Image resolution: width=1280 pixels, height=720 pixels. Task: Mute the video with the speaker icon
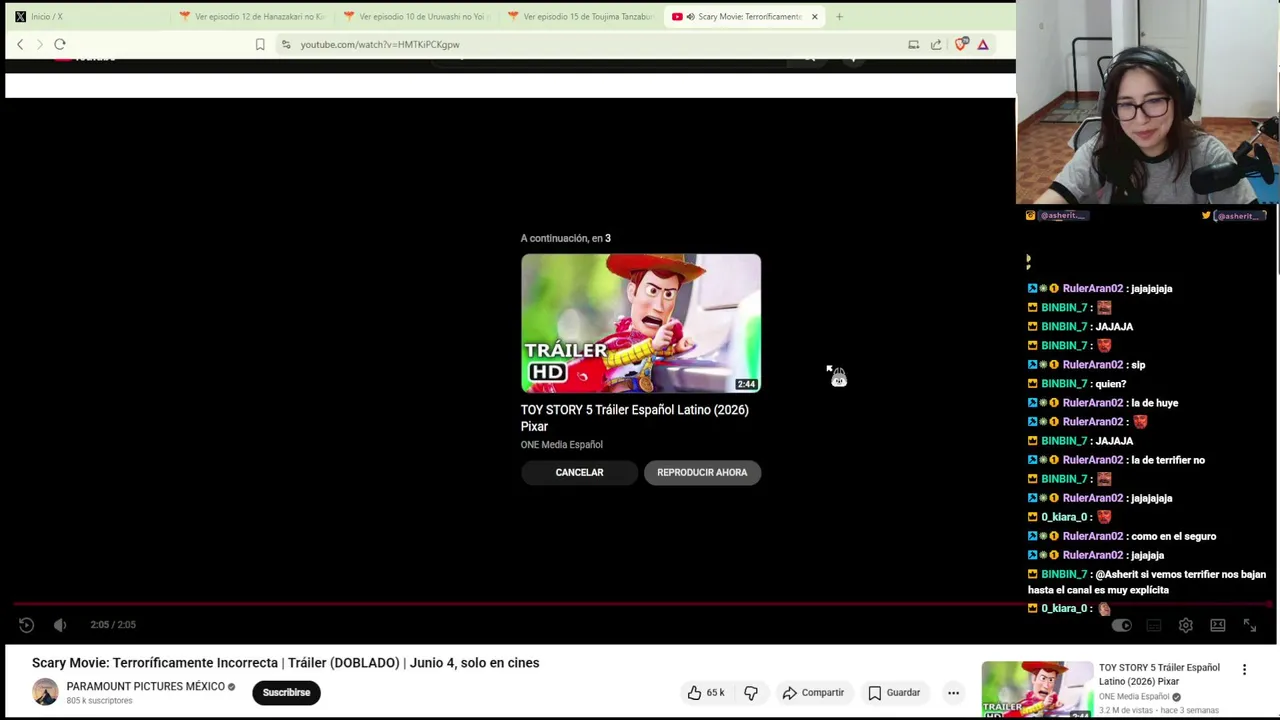click(x=60, y=625)
